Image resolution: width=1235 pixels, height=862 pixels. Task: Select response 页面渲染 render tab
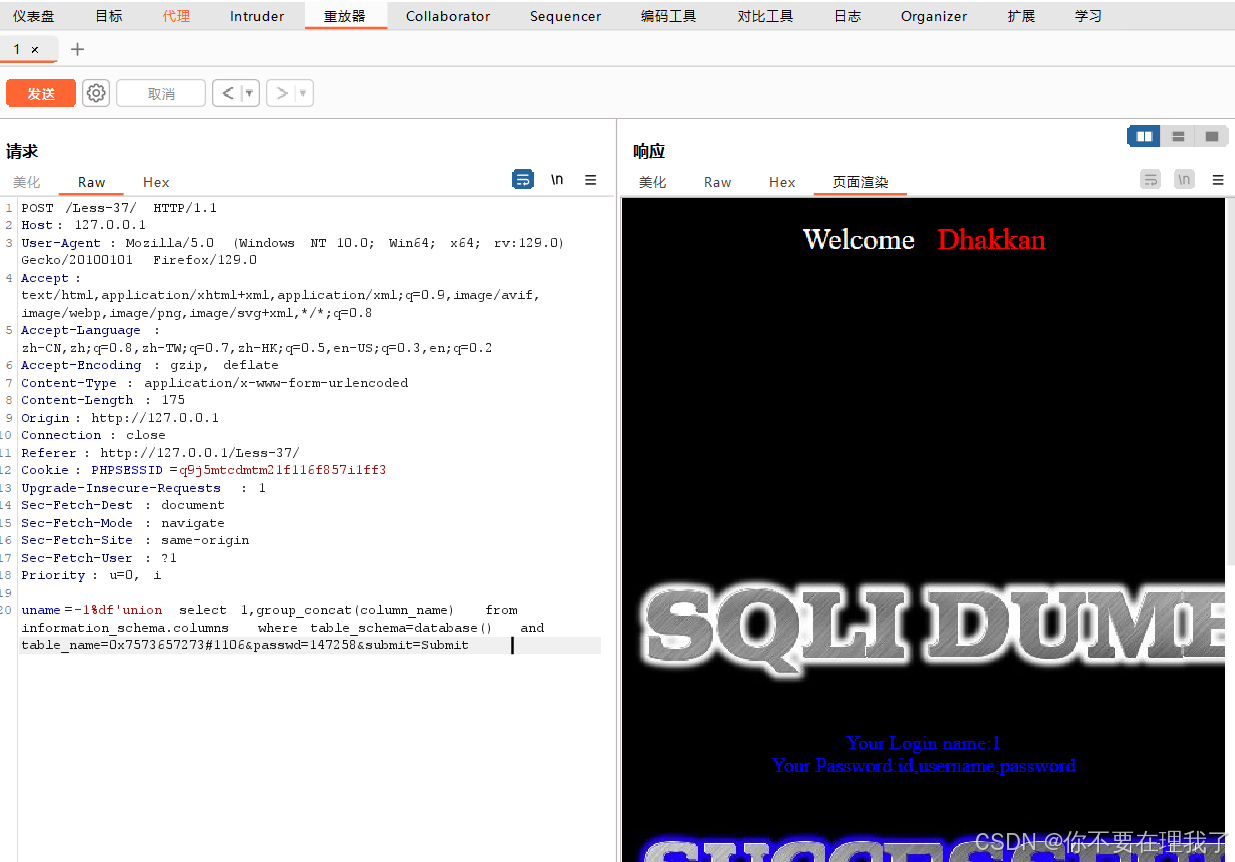tap(860, 182)
